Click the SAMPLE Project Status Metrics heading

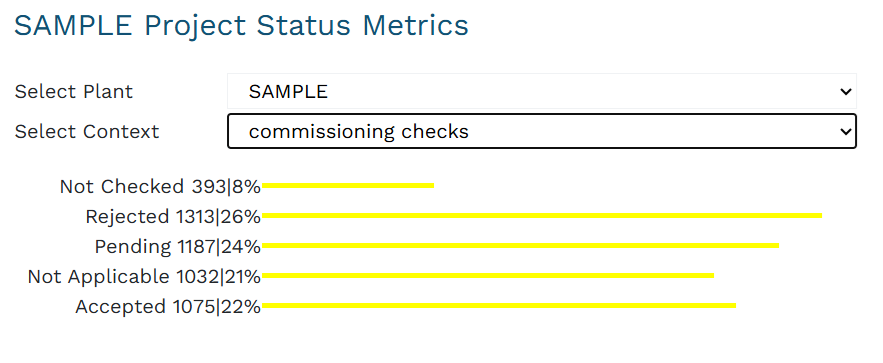pyautogui.click(x=241, y=26)
